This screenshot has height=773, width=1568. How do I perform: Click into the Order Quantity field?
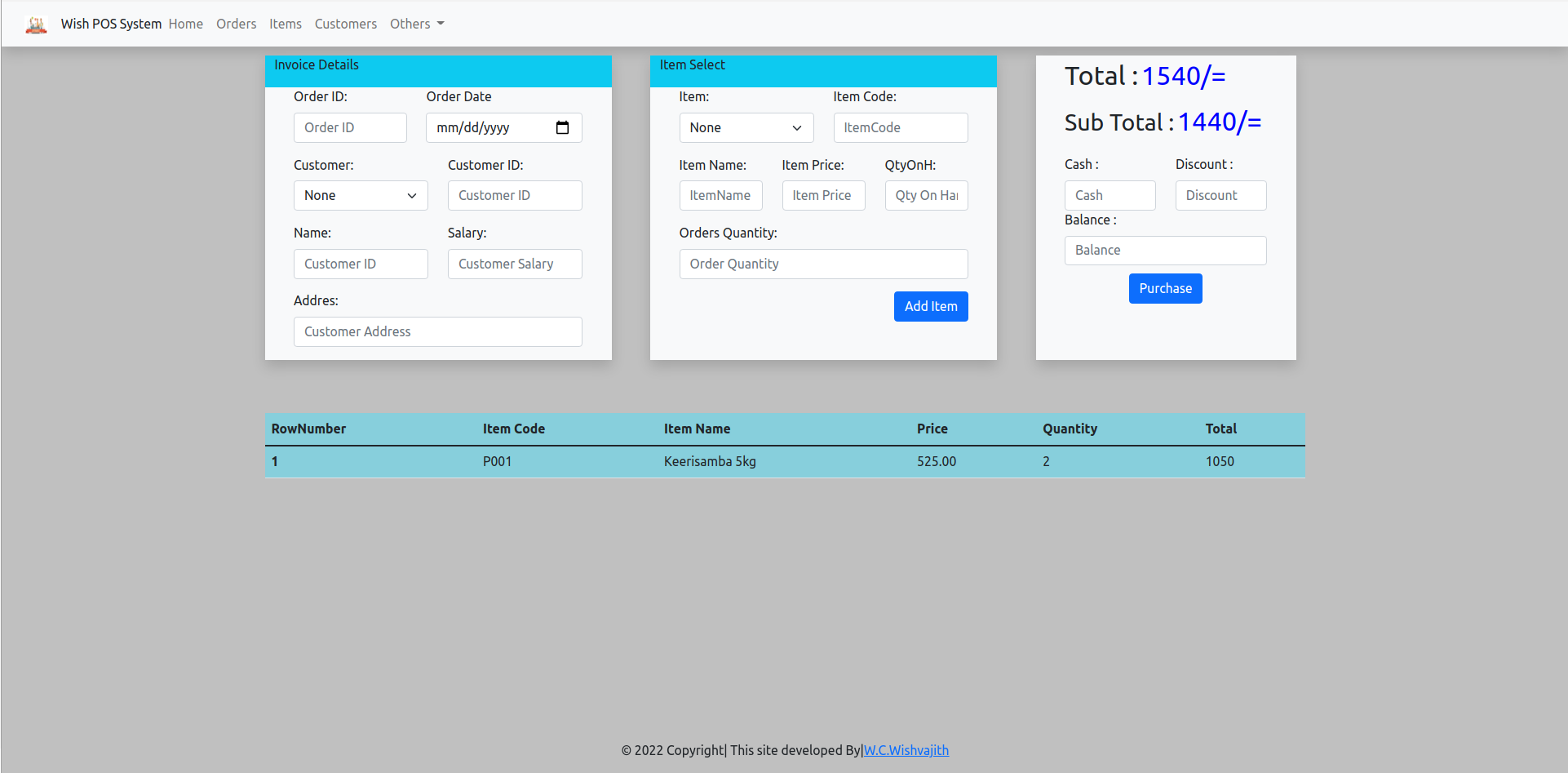point(823,264)
